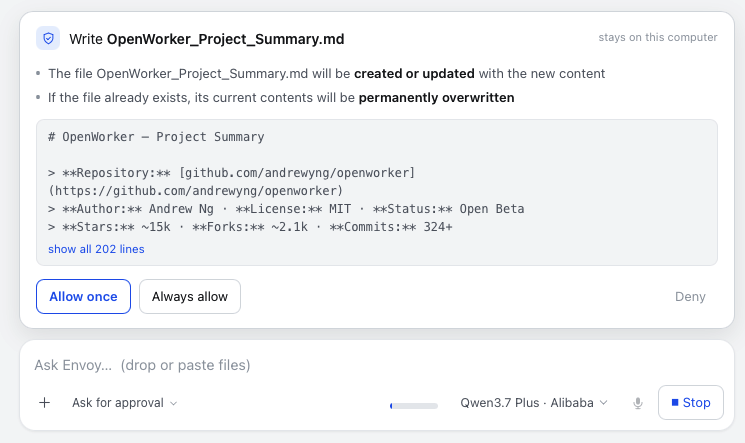The height and width of the screenshot is (443, 745).
Task: Click the plus icon to attach files
Action: [x=44, y=403]
